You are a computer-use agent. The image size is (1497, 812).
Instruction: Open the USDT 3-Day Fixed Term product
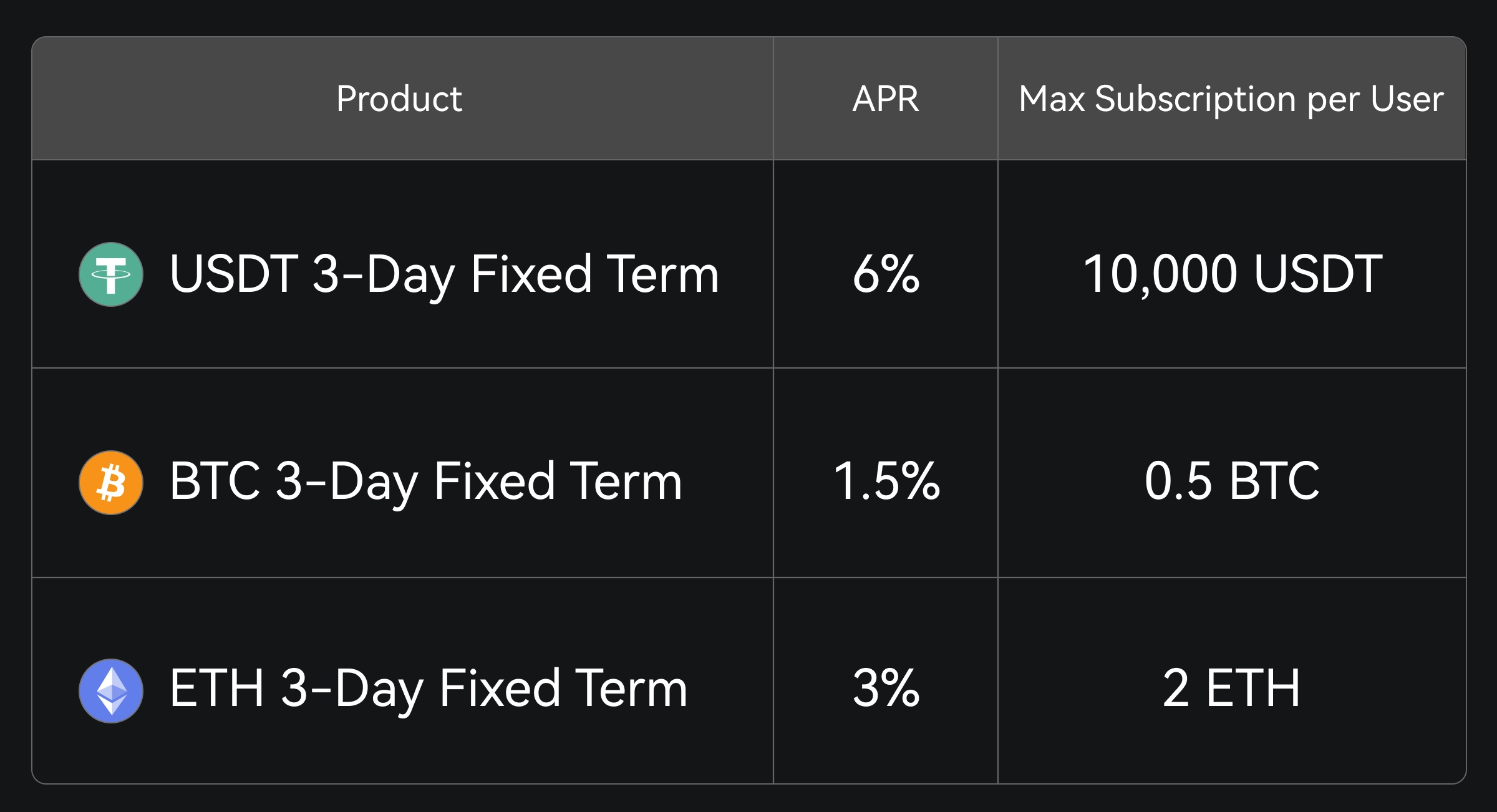click(x=444, y=274)
